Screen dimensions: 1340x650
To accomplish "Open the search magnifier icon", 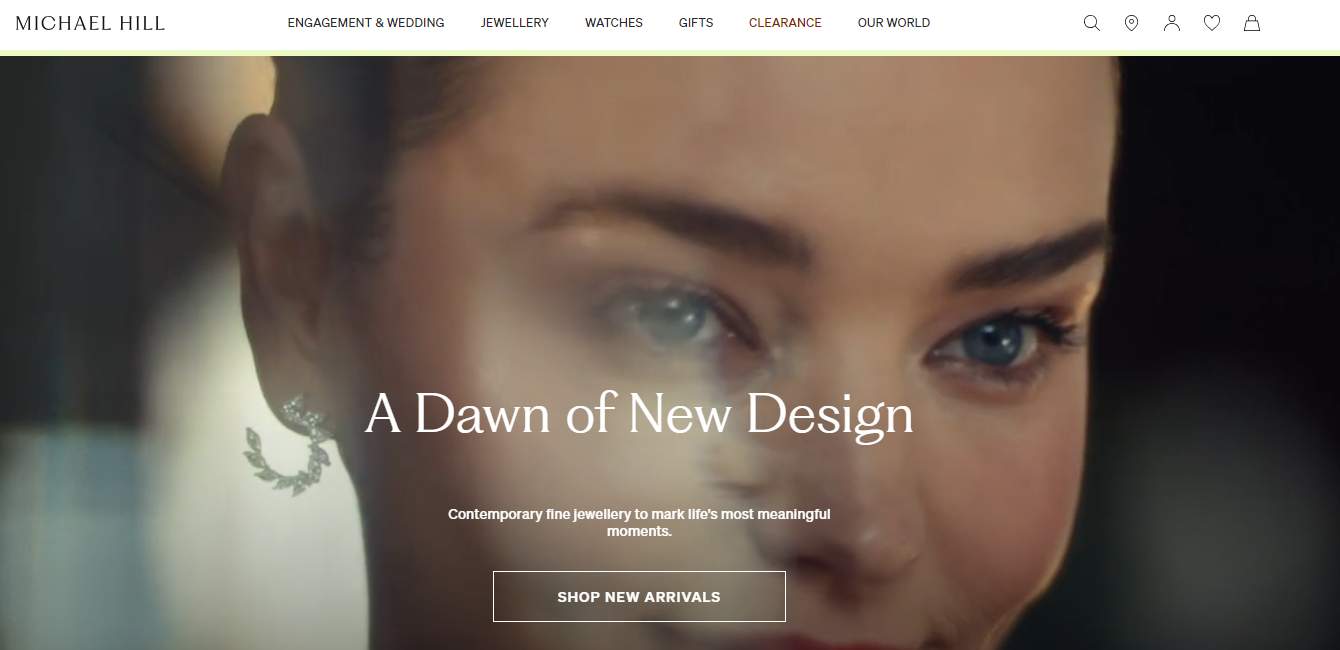I will [x=1091, y=23].
